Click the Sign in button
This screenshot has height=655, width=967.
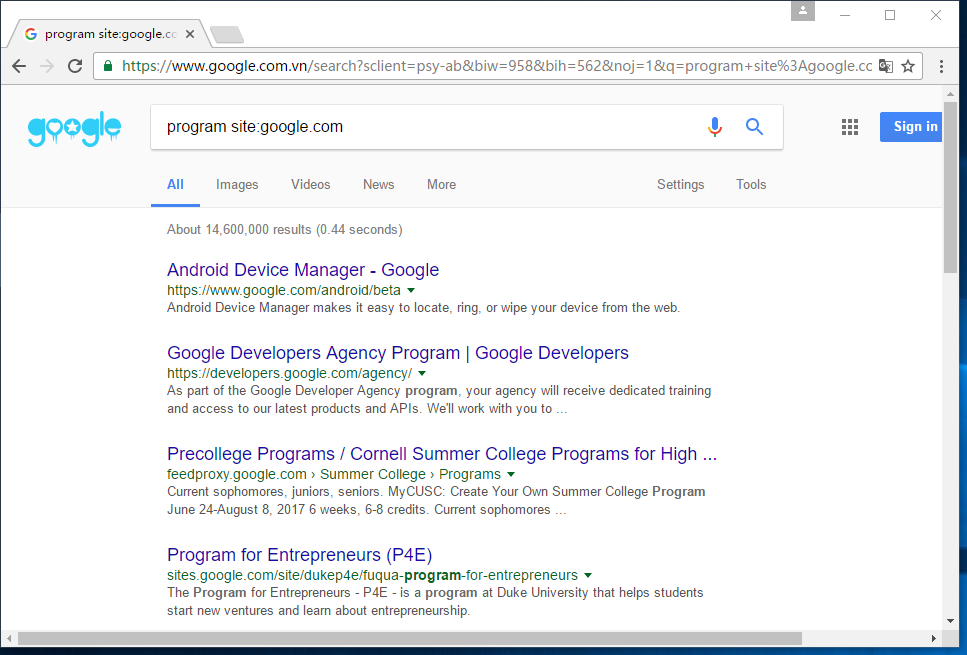tap(911, 126)
